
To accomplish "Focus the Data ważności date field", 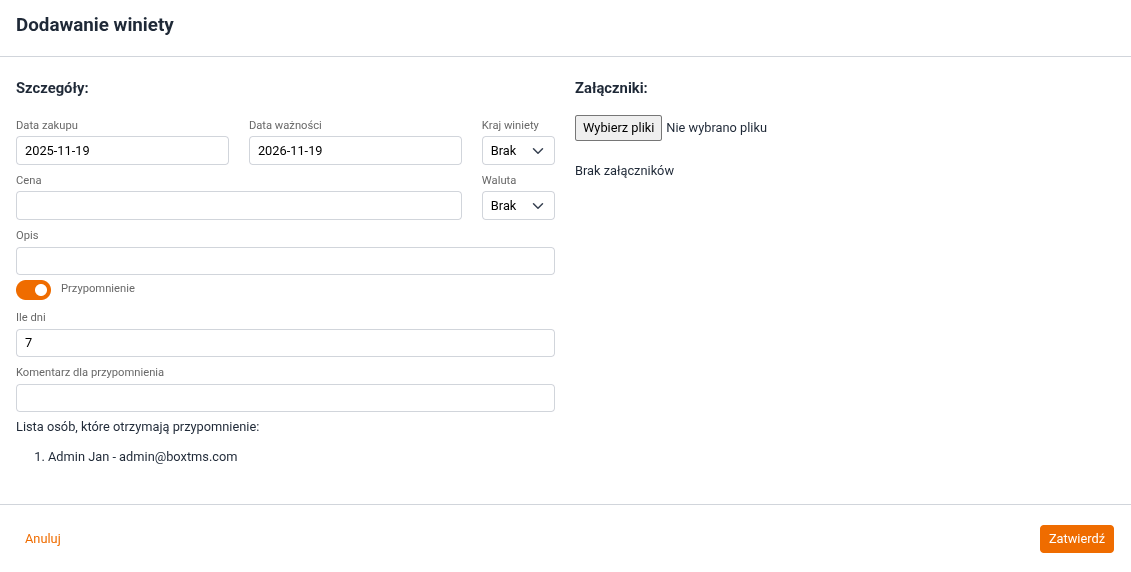I will tap(355, 150).
